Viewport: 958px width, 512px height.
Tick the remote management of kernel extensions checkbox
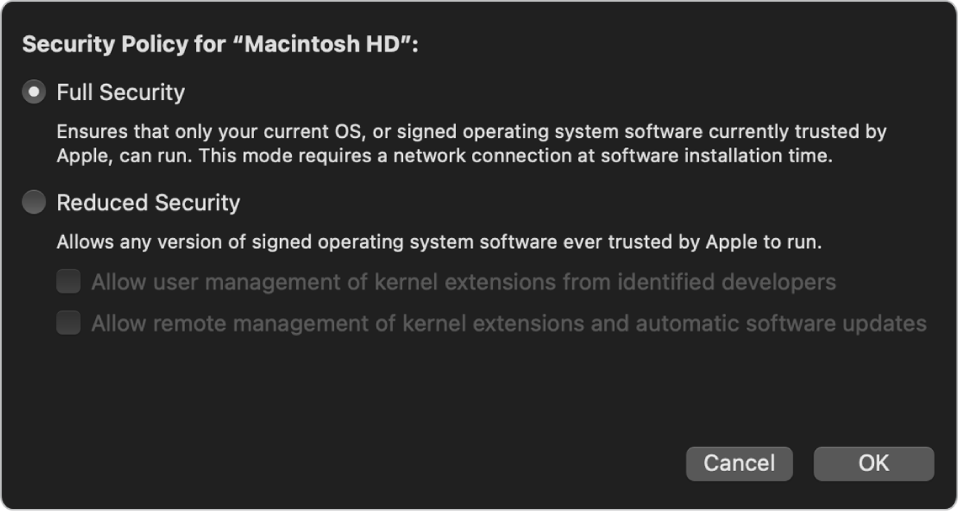pos(68,323)
